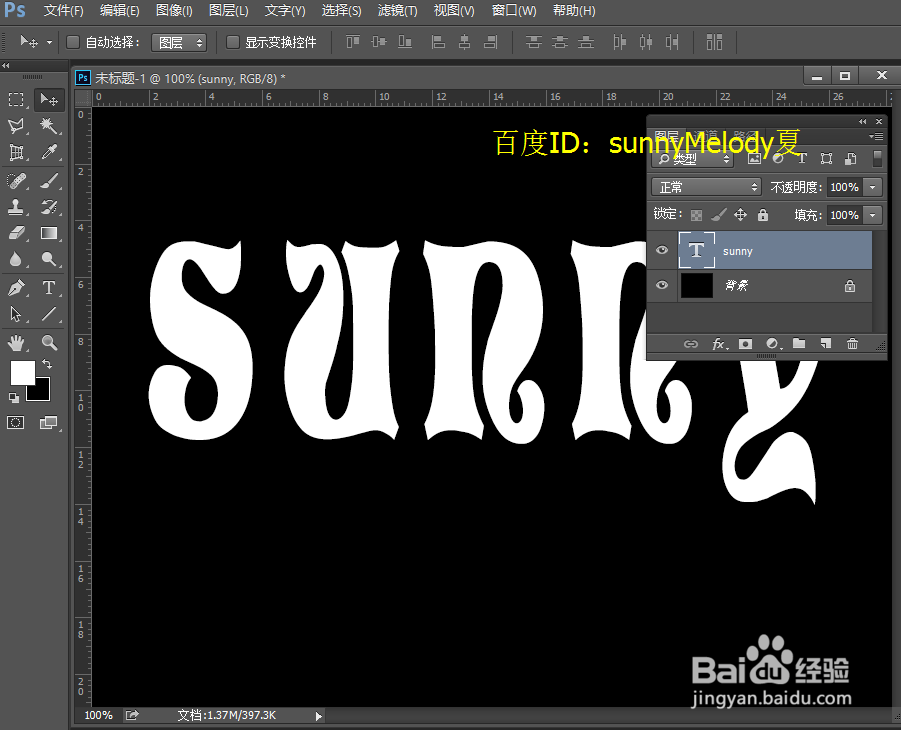The width and height of the screenshot is (901, 730).
Task: Select the Eraser tool
Action: coord(16,233)
